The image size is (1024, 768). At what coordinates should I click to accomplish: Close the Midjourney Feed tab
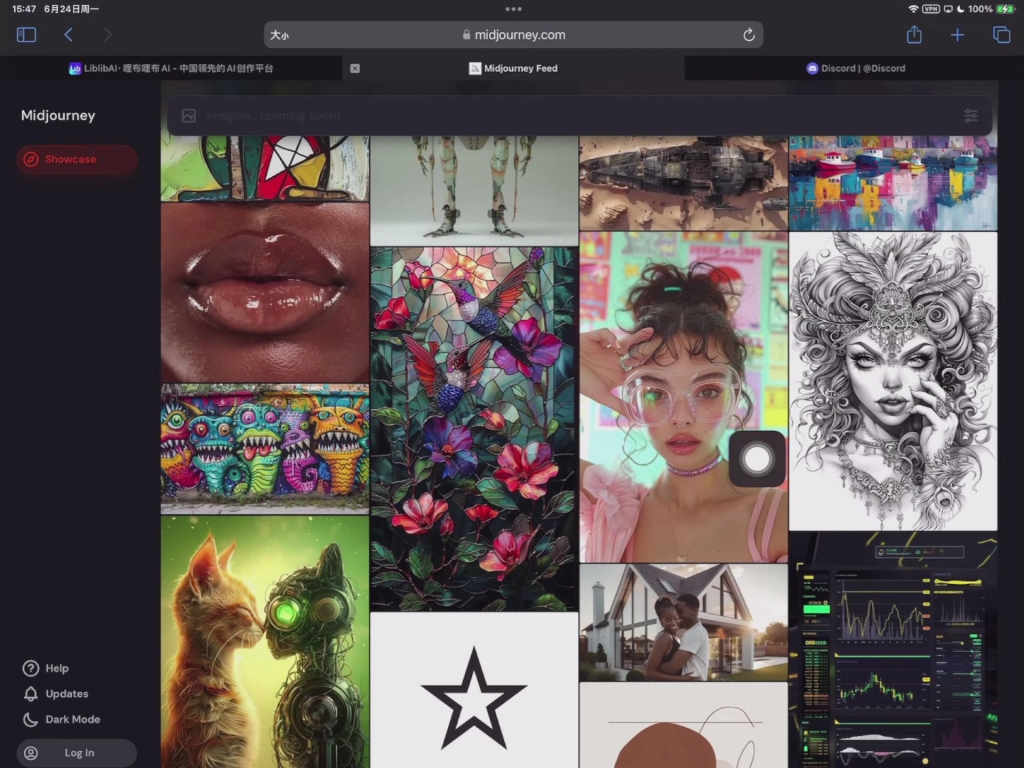pos(355,68)
